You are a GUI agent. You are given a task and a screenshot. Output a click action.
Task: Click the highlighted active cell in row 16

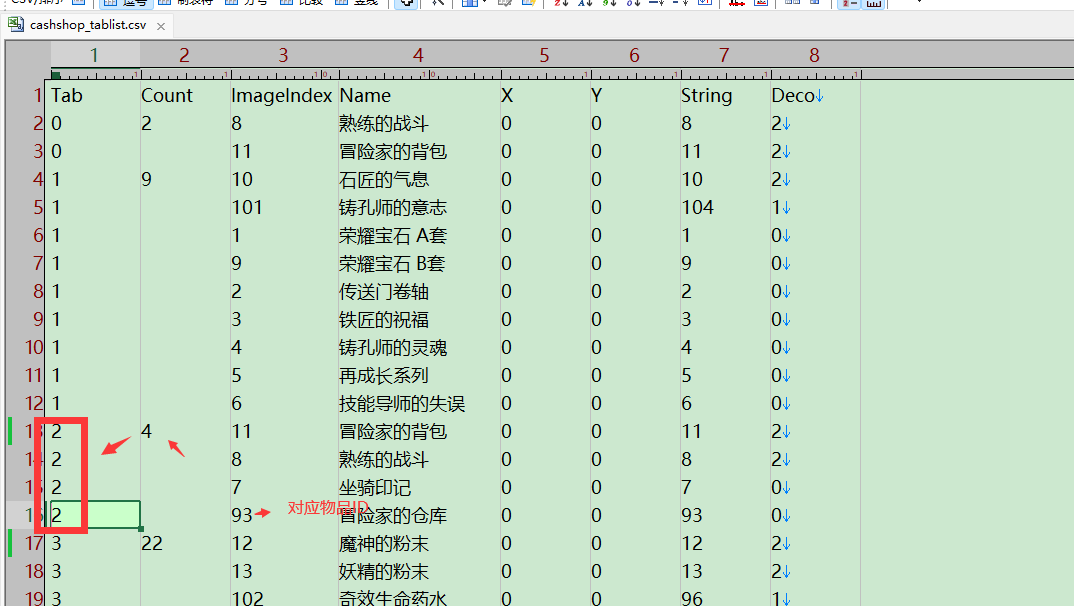(x=95, y=515)
